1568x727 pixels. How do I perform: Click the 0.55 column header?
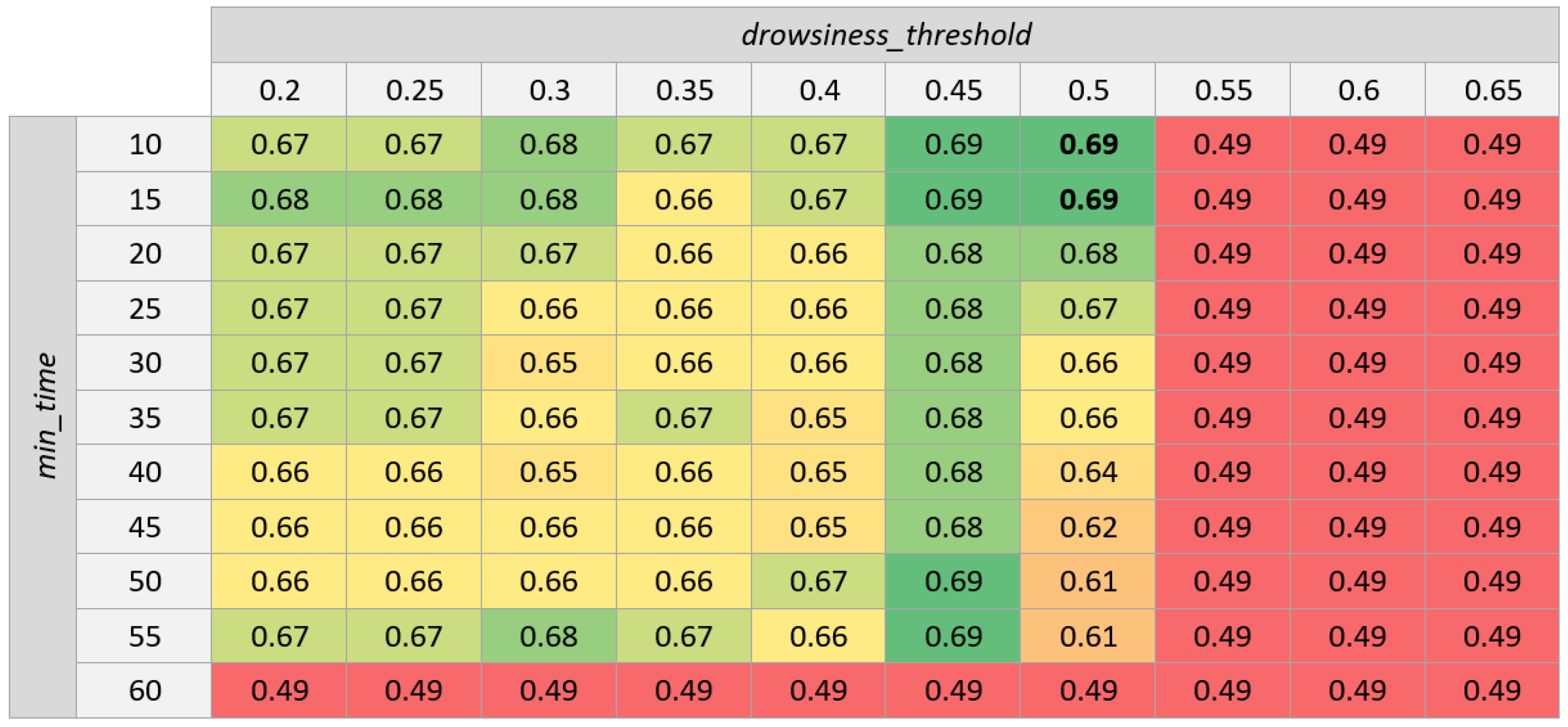click(x=1222, y=90)
